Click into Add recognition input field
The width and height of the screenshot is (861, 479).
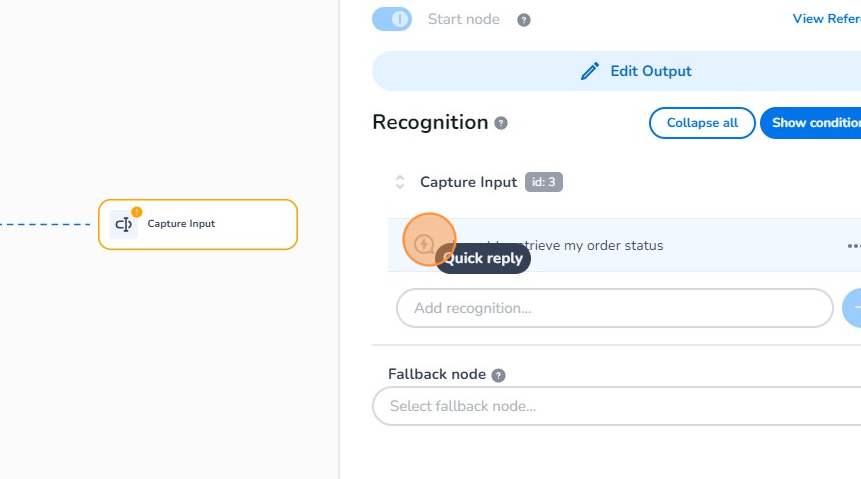[614, 308]
